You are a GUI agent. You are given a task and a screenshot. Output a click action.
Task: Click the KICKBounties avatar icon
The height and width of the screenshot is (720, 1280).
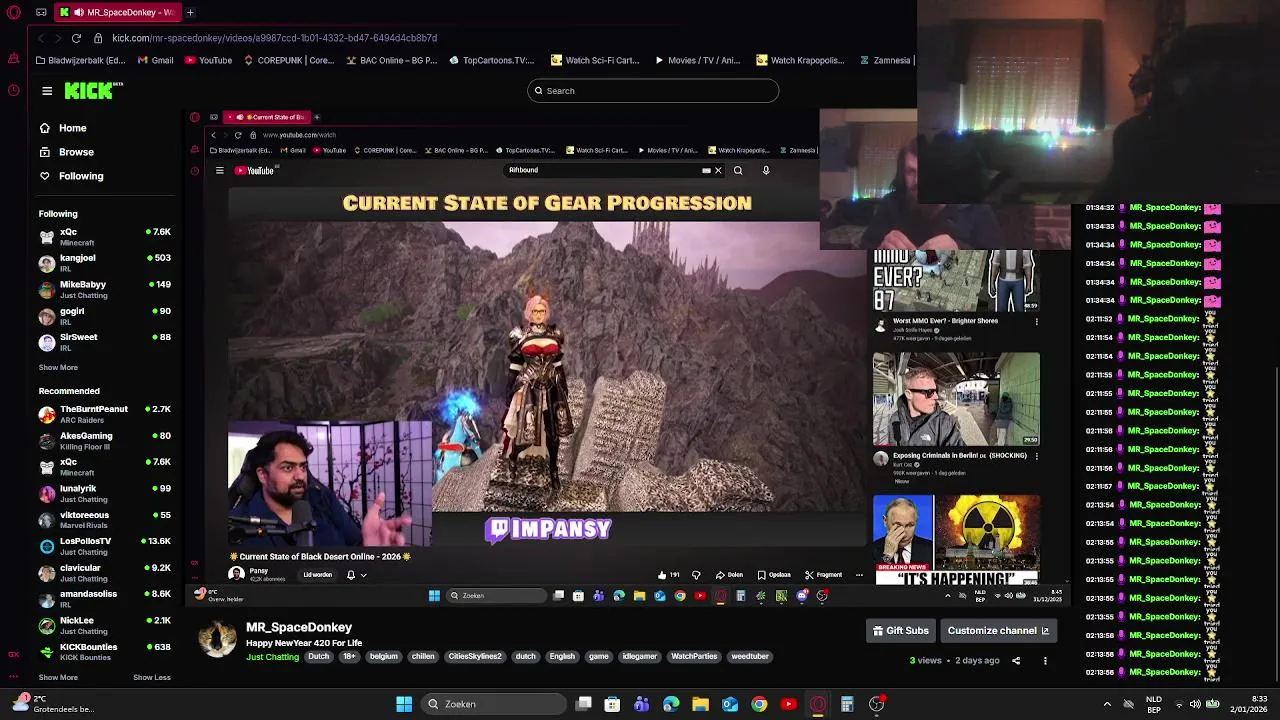47,652
